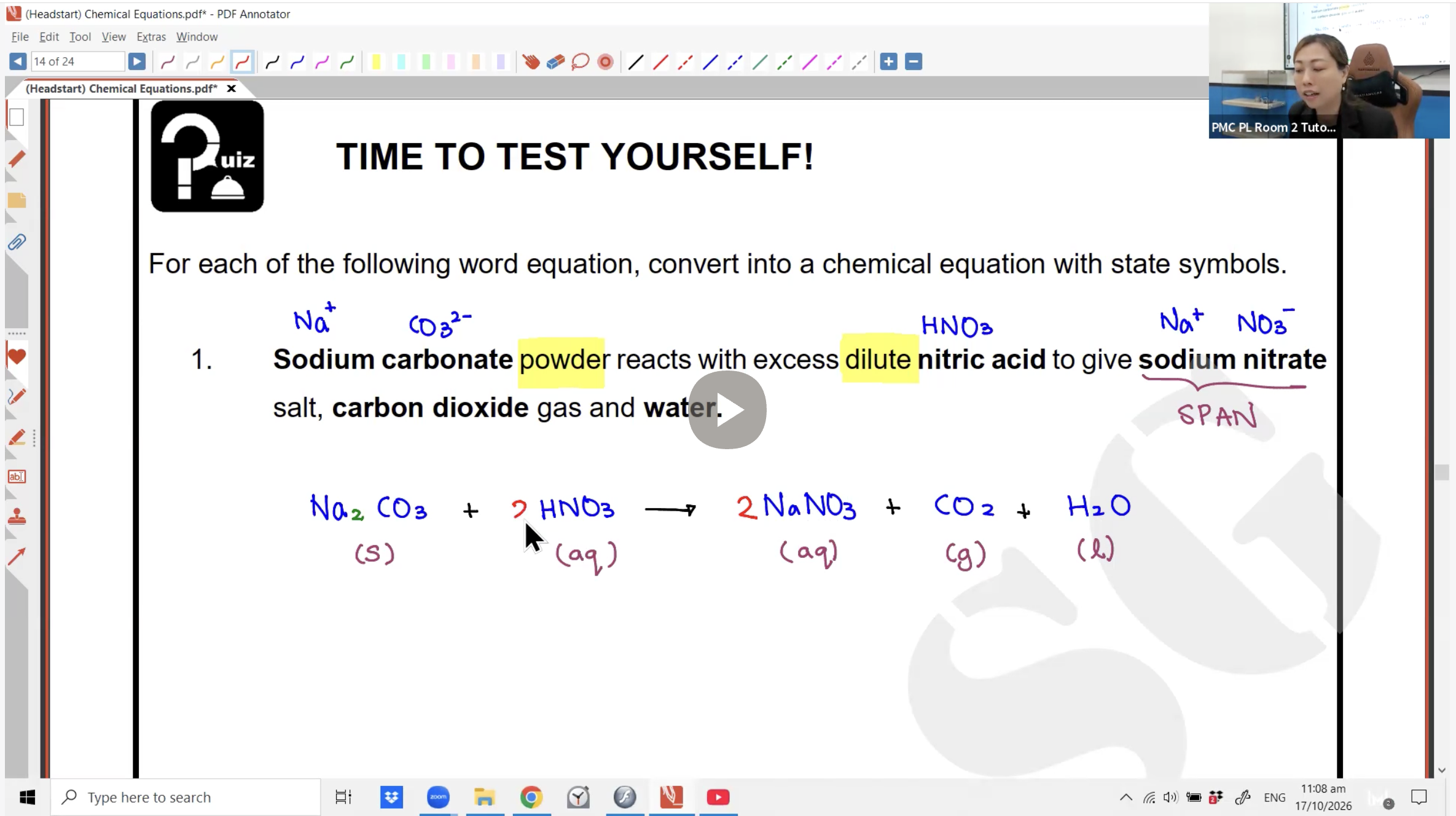This screenshot has width=1456, height=816.
Task: Go to next page with right arrow
Action: (136, 61)
